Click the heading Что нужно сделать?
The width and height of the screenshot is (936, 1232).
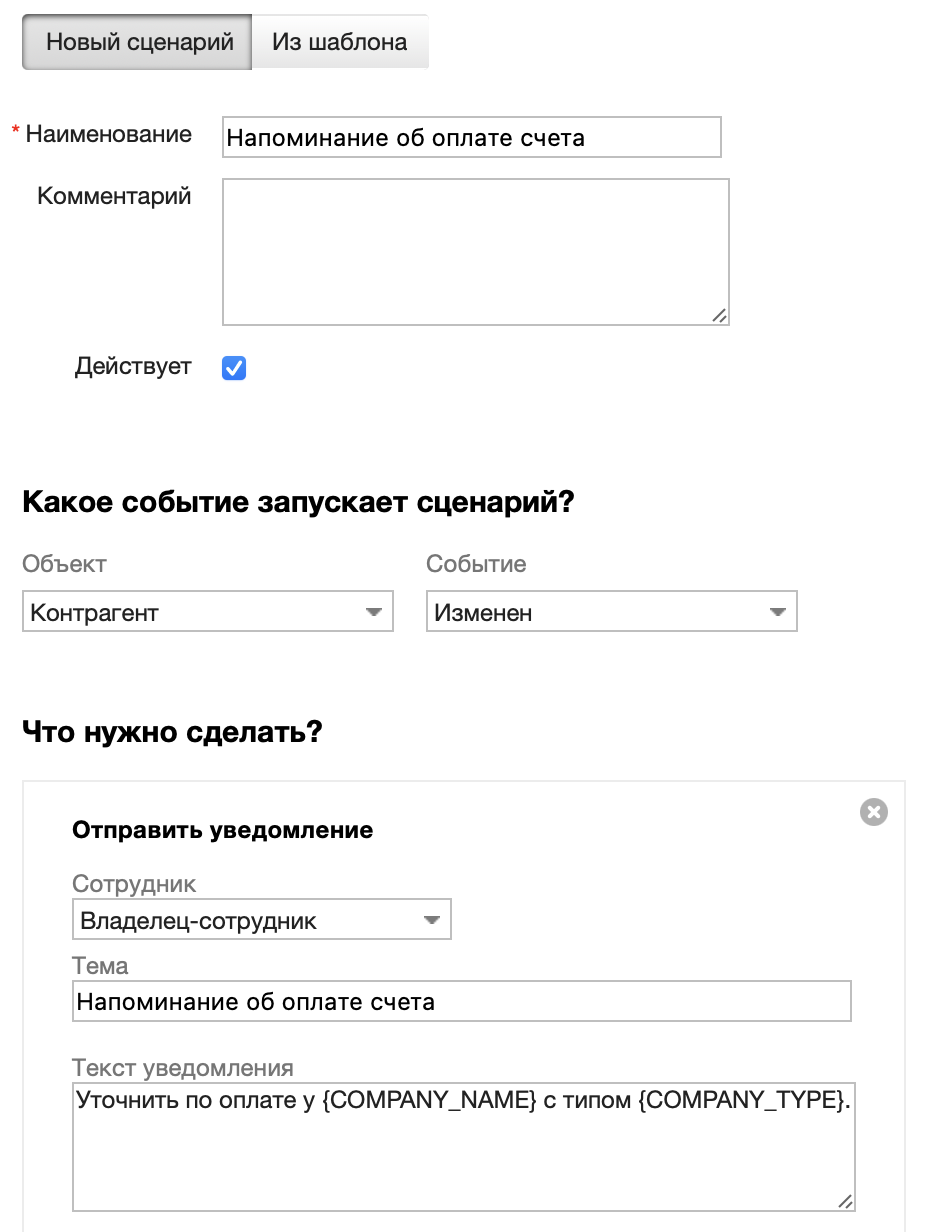pos(172,733)
